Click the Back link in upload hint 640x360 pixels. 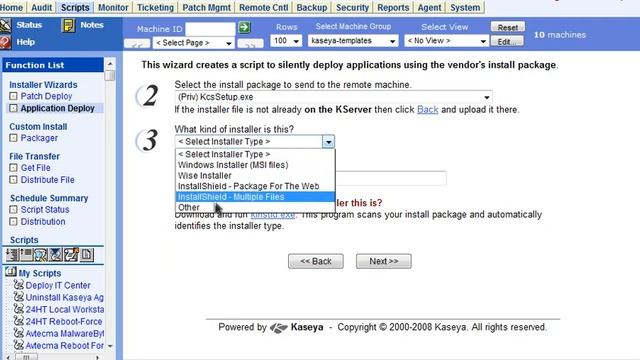tap(427, 109)
